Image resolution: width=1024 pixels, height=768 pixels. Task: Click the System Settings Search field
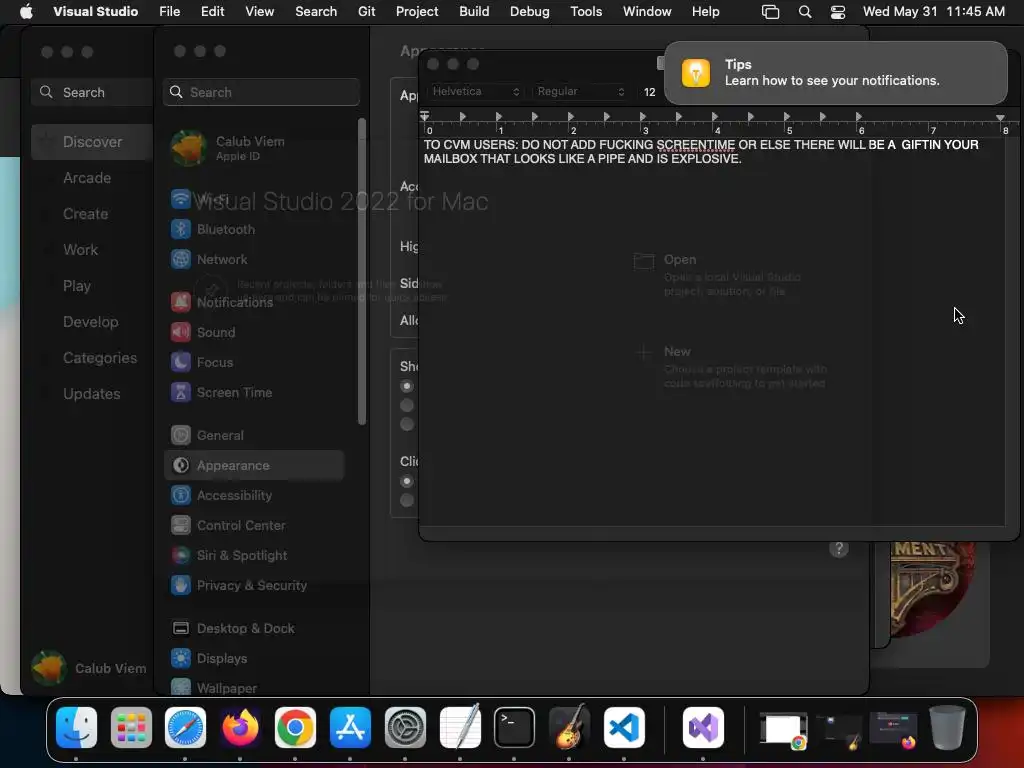point(261,92)
